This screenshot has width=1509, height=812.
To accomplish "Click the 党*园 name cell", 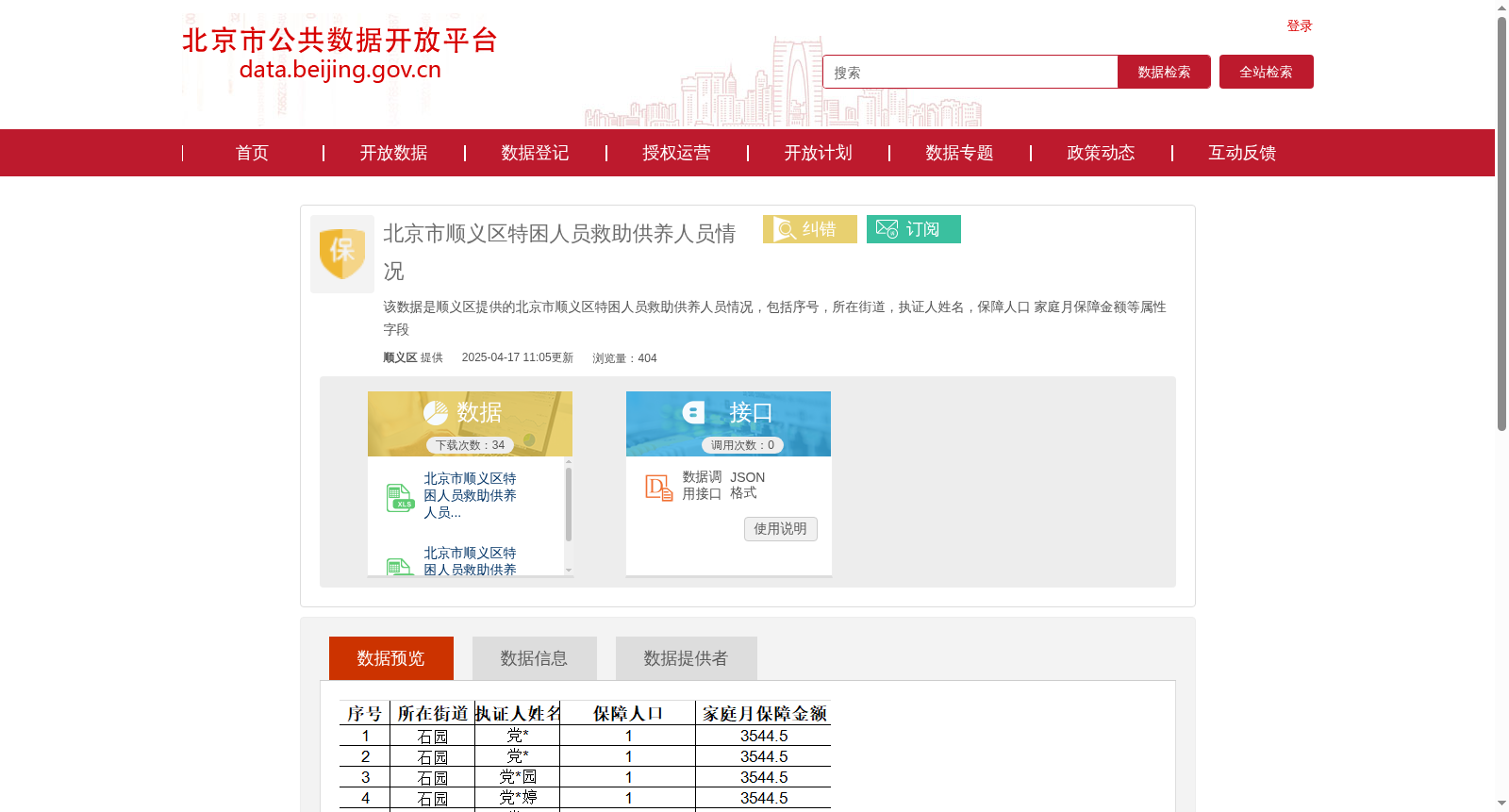I will [x=518, y=777].
